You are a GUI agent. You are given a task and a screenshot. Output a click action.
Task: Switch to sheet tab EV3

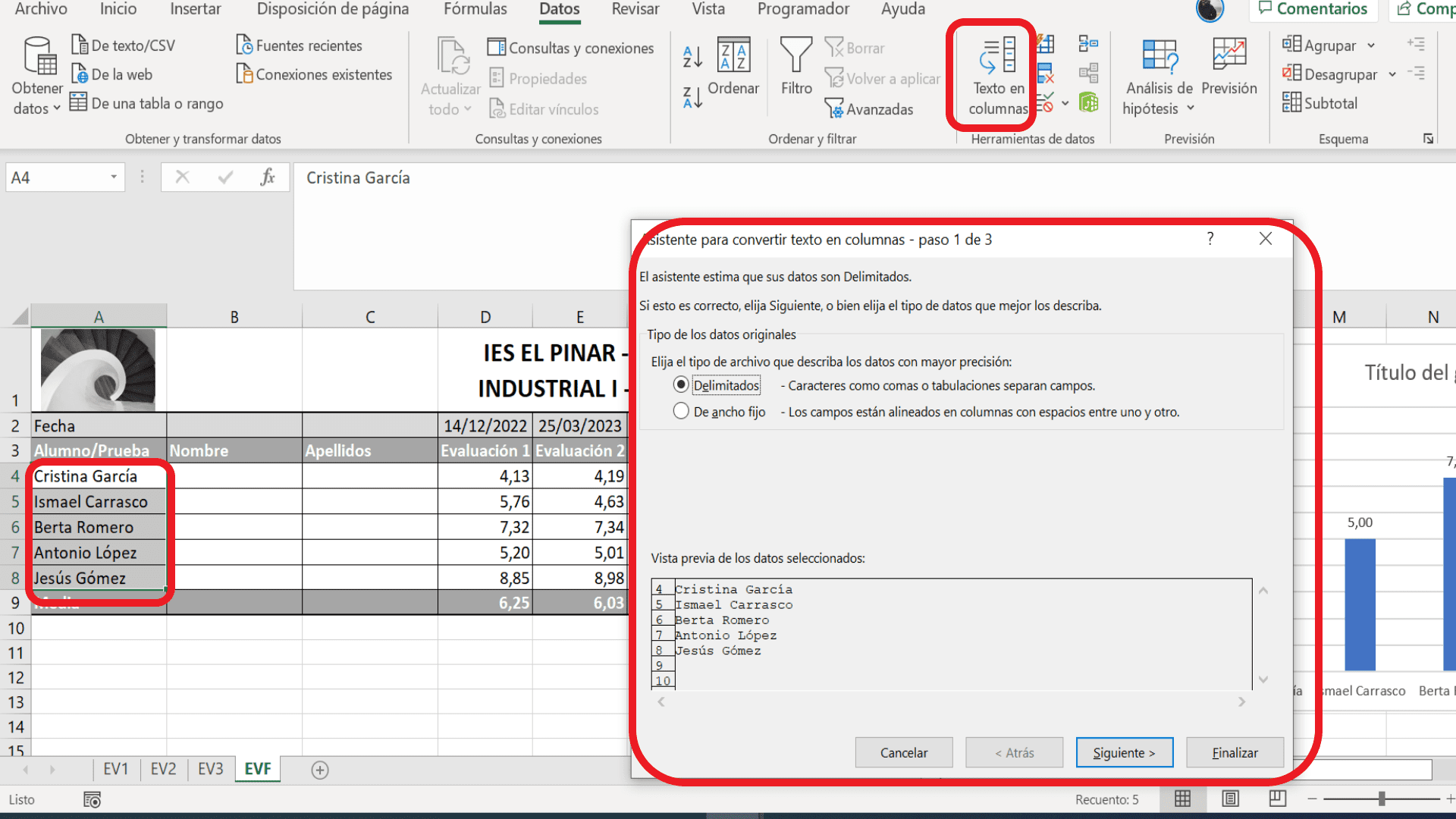[x=211, y=769]
